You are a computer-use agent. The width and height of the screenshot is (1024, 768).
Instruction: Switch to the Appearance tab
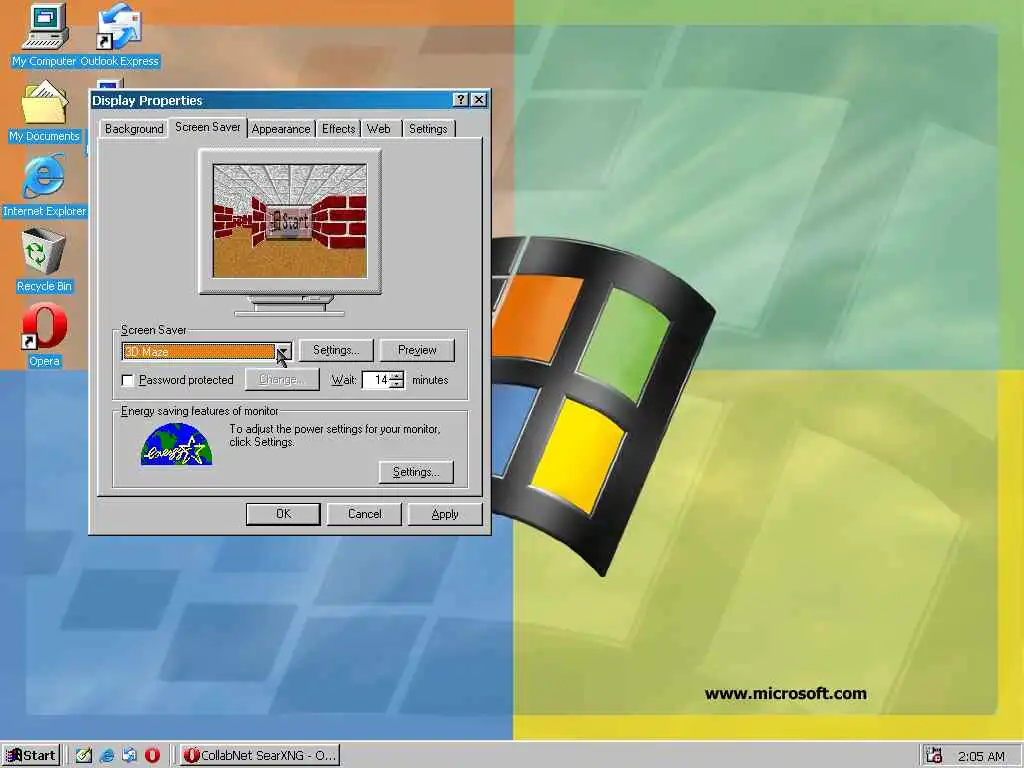[281, 129]
